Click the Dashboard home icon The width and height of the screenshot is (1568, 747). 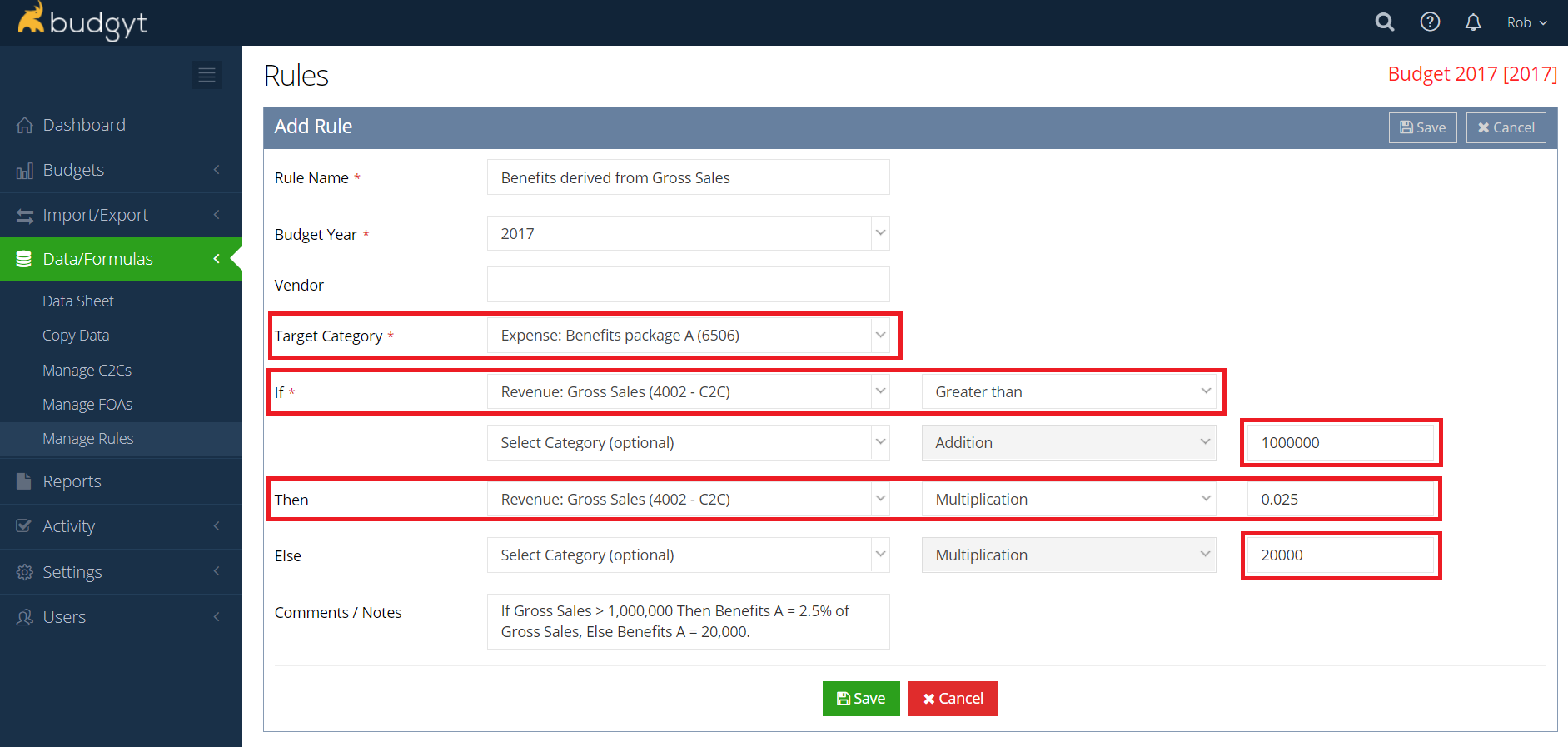tap(25, 125)
